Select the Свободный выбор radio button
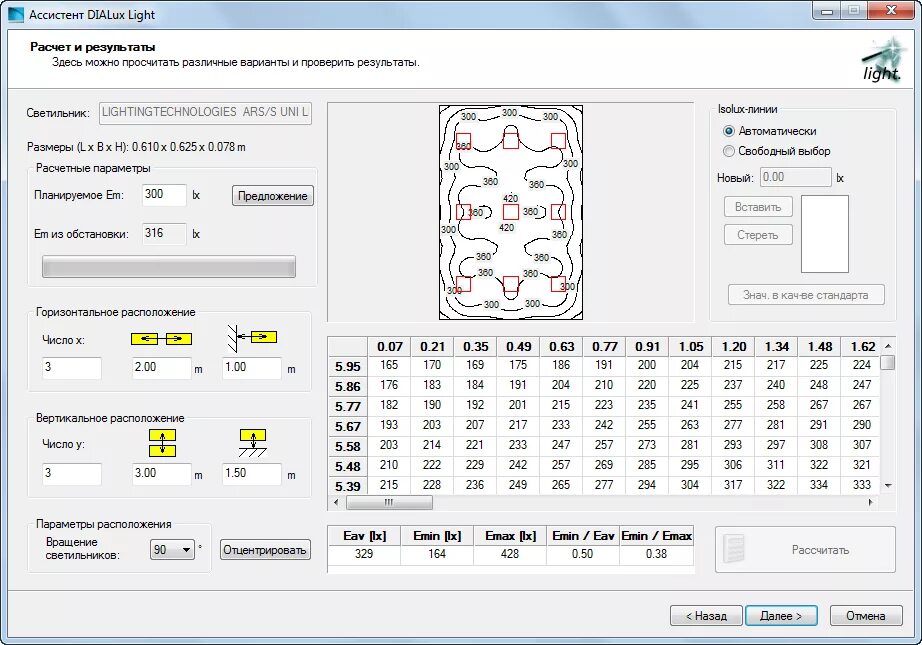Screen dimensions: 922x645 [729, 151]
